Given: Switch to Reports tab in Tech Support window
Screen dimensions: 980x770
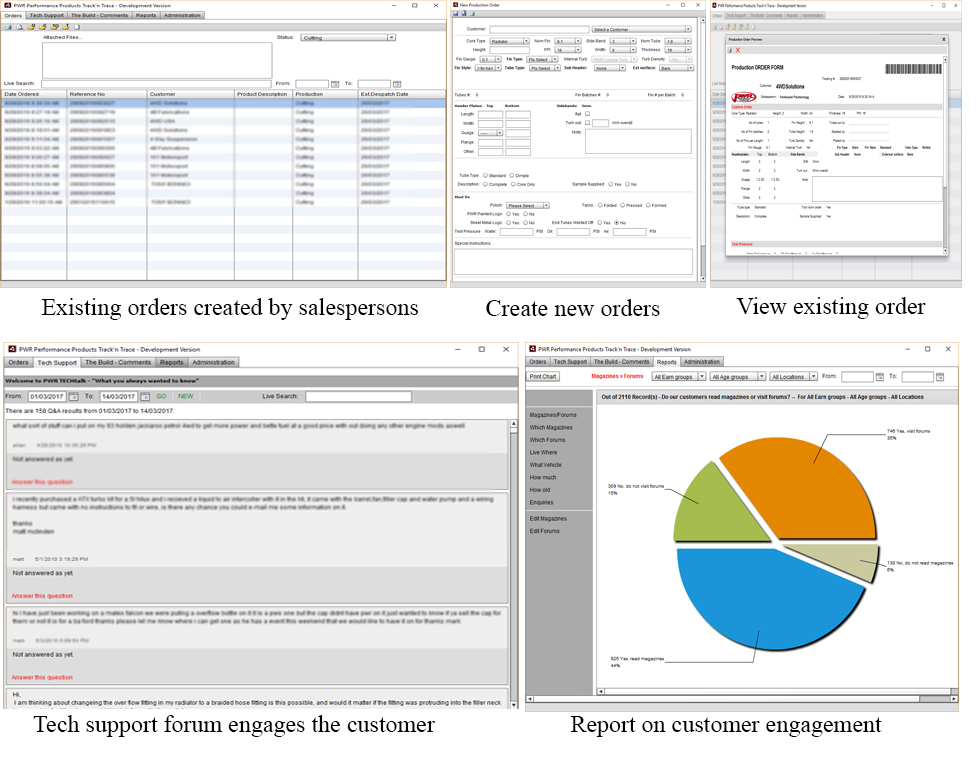Looking at the screenshot, I should click(171, 362).
